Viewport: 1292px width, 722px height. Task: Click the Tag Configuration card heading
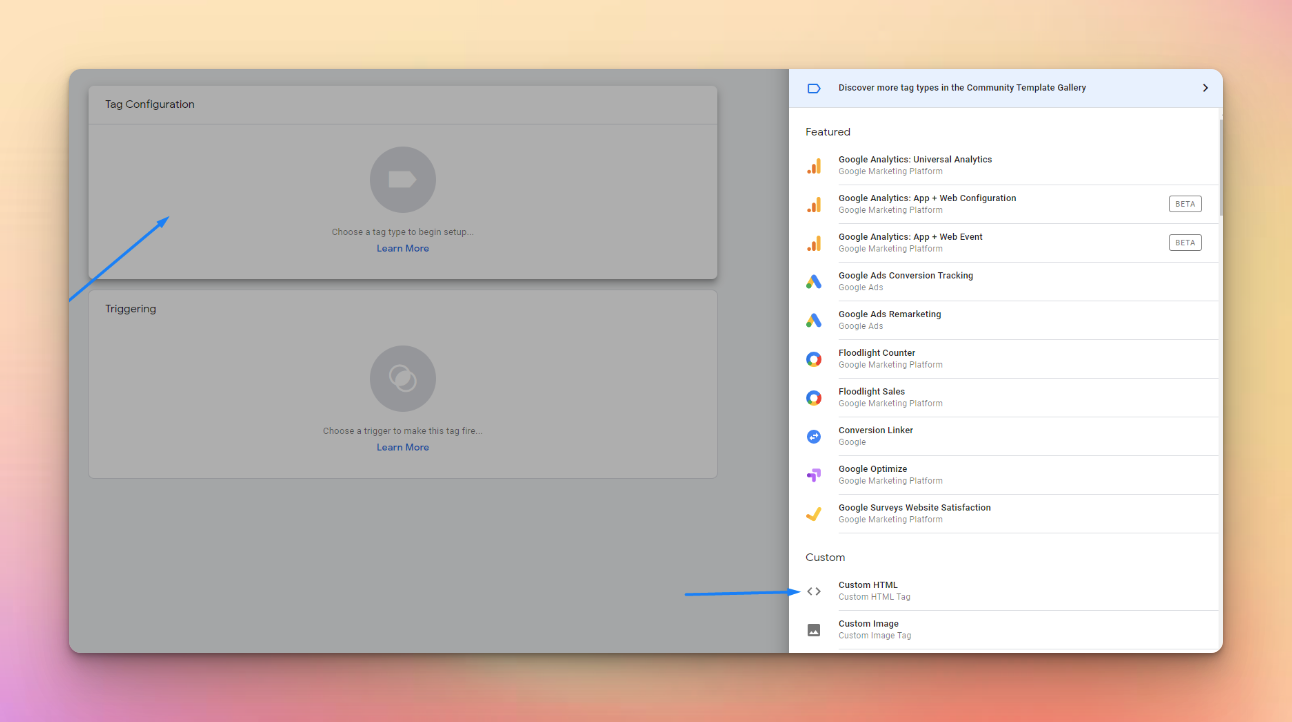[x=150, y=105]
